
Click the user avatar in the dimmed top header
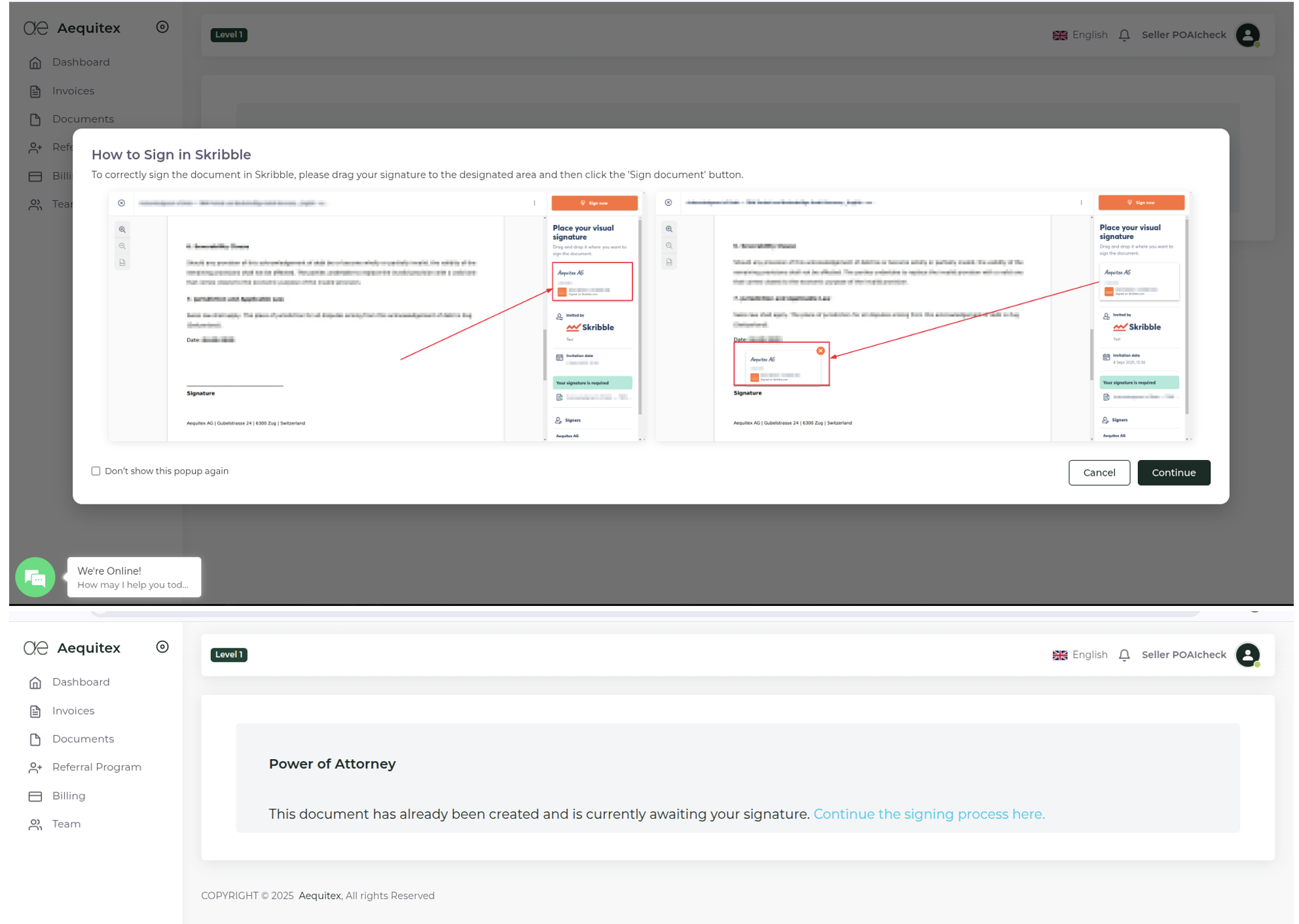click(1247, 35)
